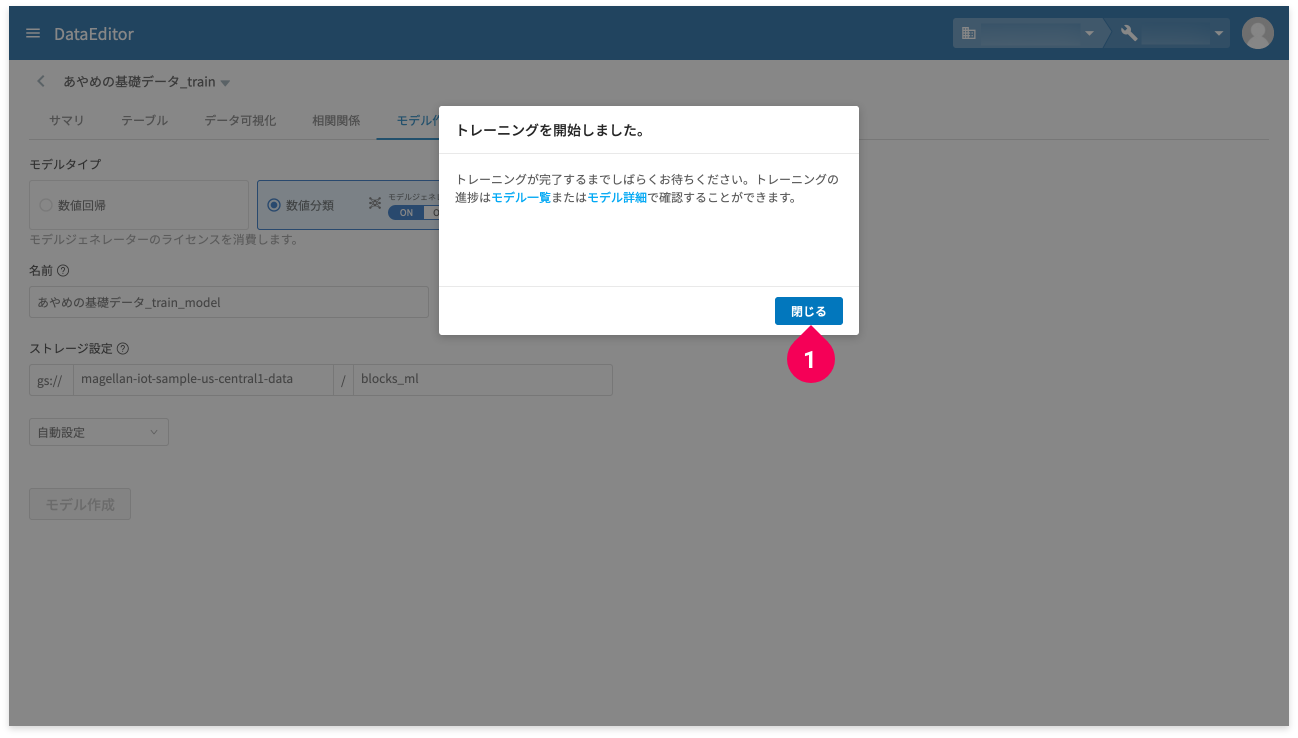Image resolution: width=1298 pixels, height=738 pixels.
Task: Click the blocks_ml folder field
Action: pos(483,379)
